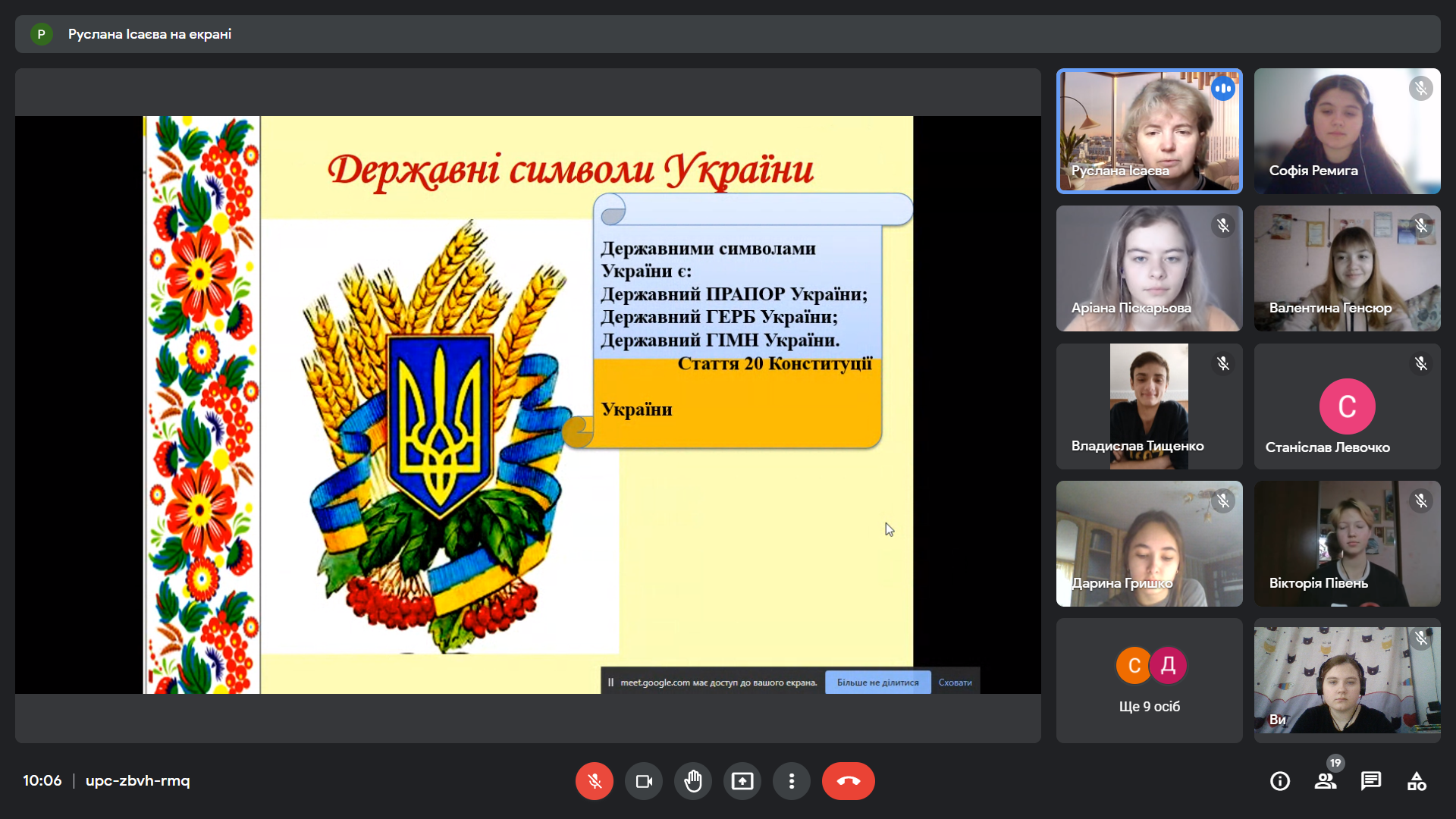Click 'Більше не ділитися' stop sharing button

point(877,682)
